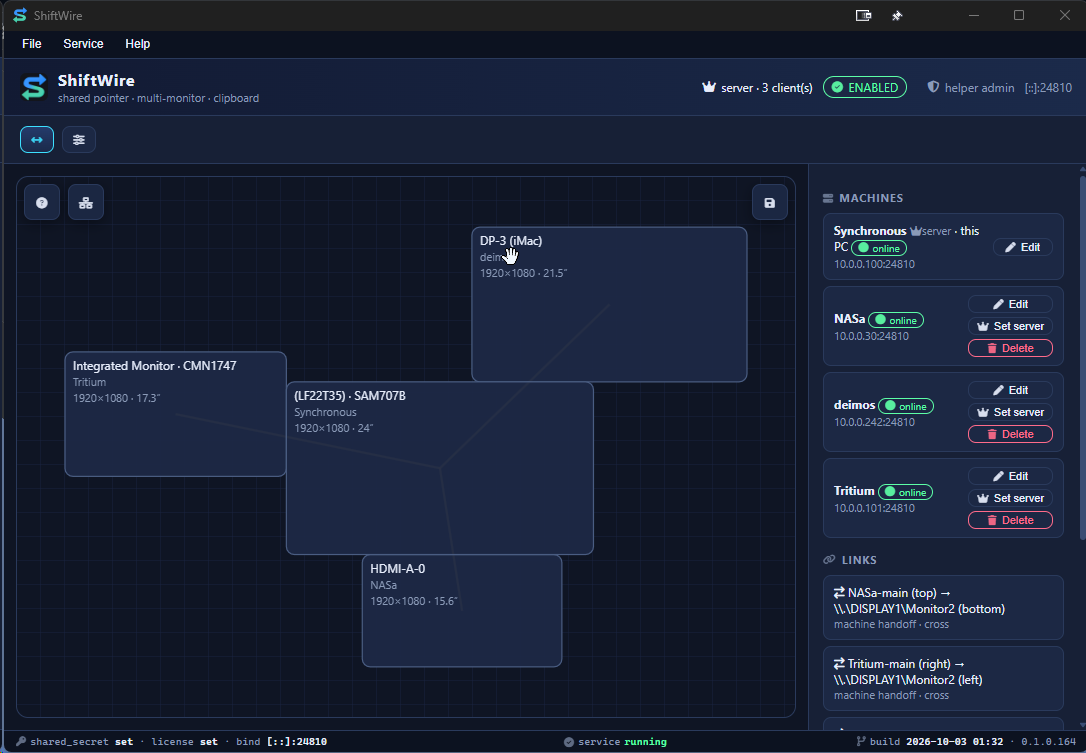Click the 10.0.0.30:24810 address text
The height and width of the screenshot is (753, 1086).
871,336
